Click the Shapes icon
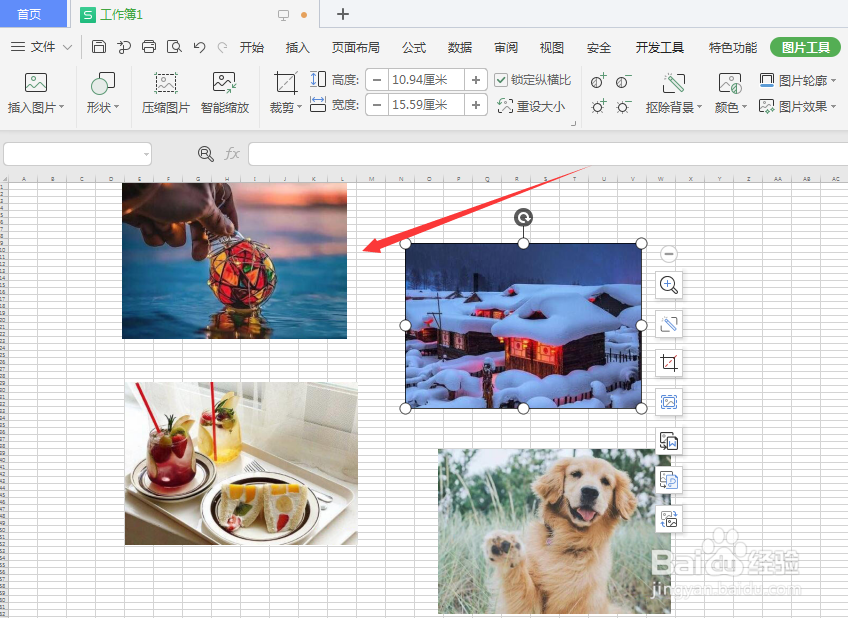 click(103, 83)
